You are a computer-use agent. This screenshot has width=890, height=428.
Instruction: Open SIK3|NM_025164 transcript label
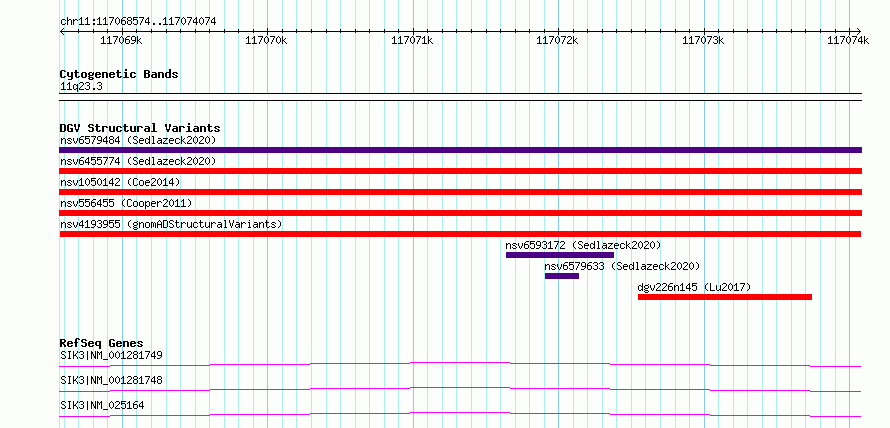tap(102, 405)
